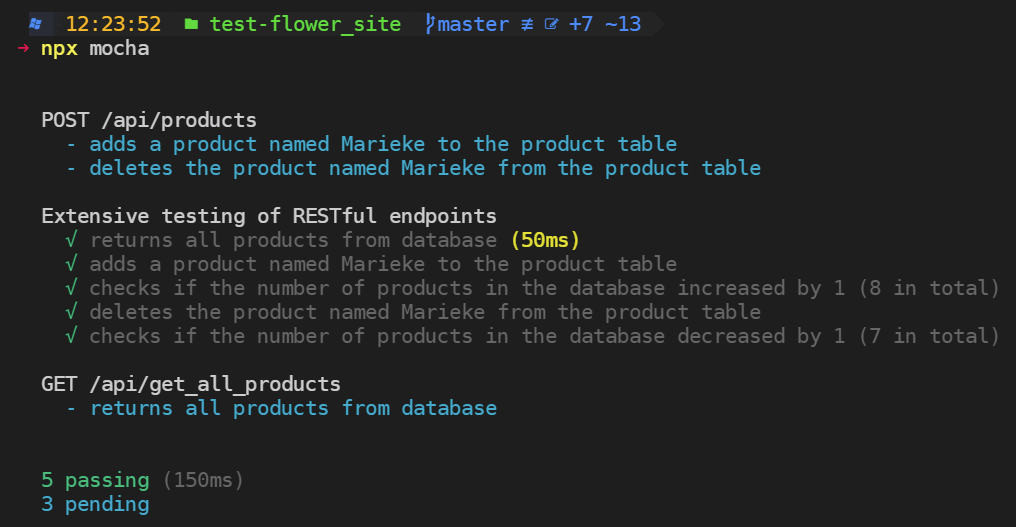The height and width of the screenshot is (527, 1016).
Task: Click the 5 passing summary line
Action: click(x=143, y=480)
